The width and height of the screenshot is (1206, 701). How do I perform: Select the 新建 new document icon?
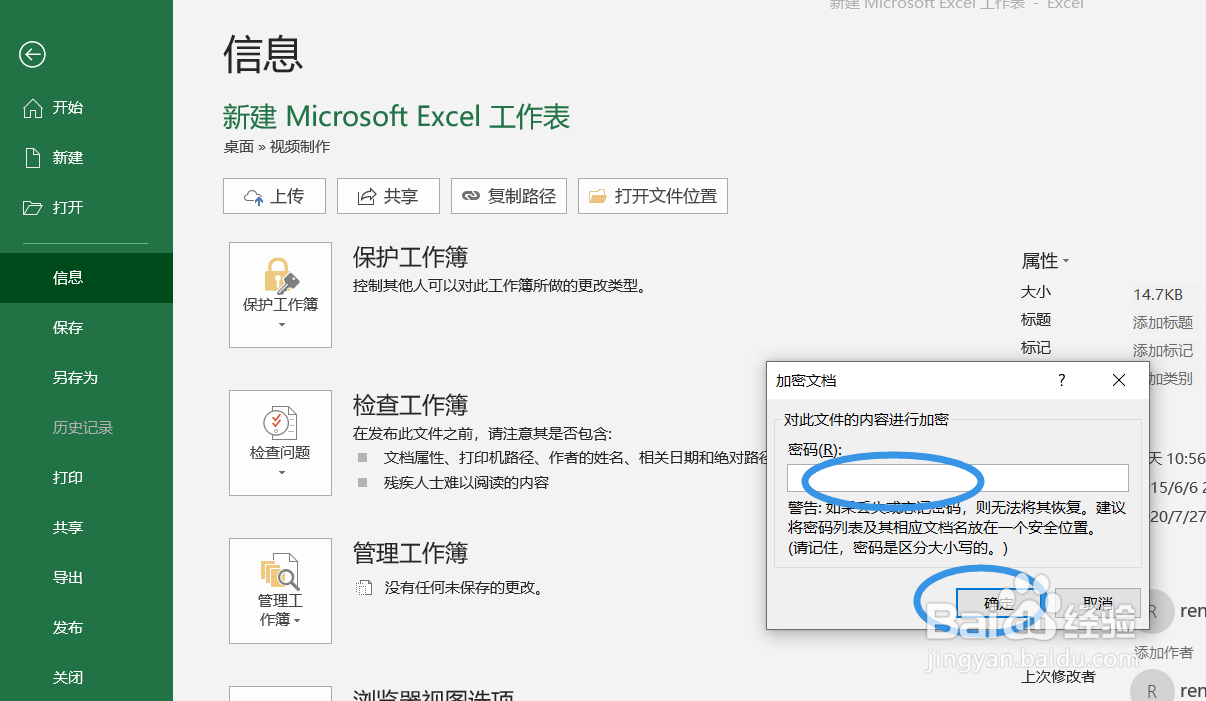pos(33,157)
